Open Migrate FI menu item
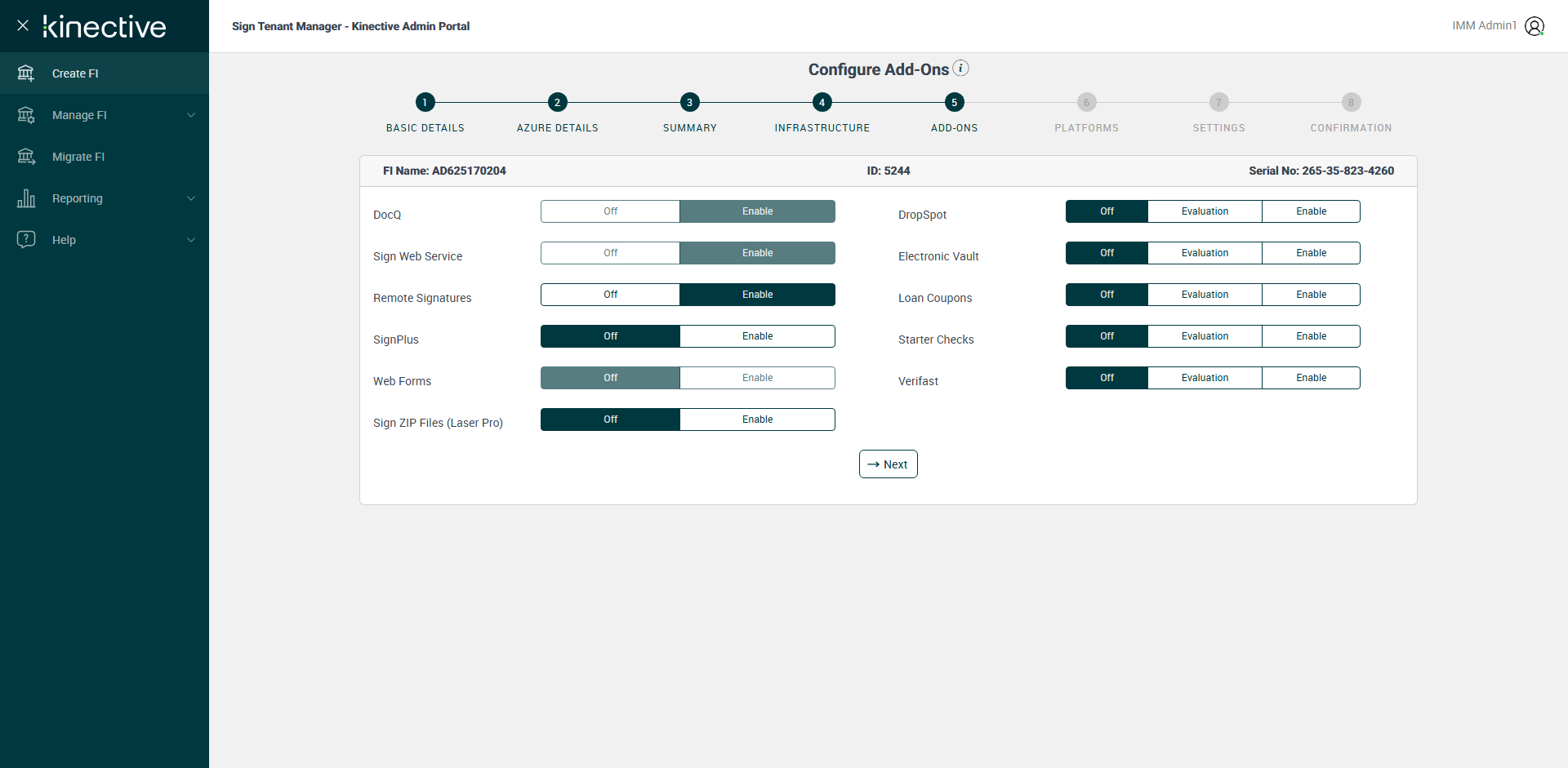The width and height of the screenshot is (1568, 768). click(x=105, y=157)
